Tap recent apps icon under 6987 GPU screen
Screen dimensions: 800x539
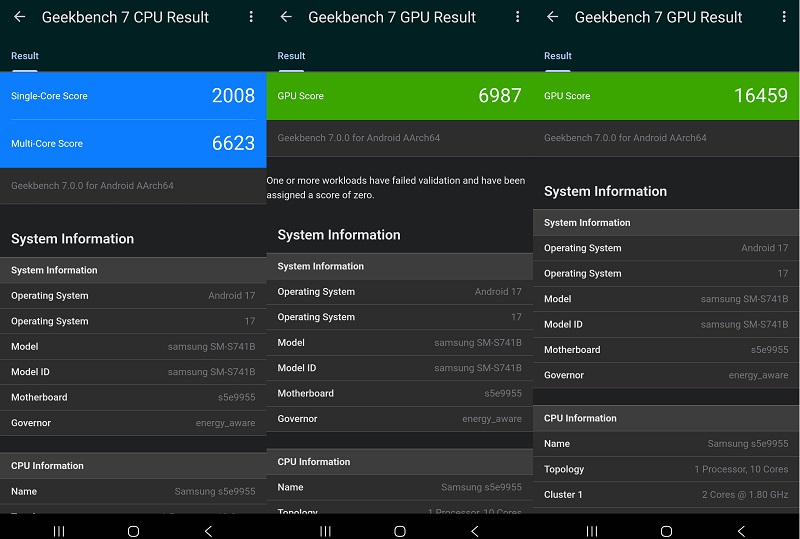pos(326,531)
